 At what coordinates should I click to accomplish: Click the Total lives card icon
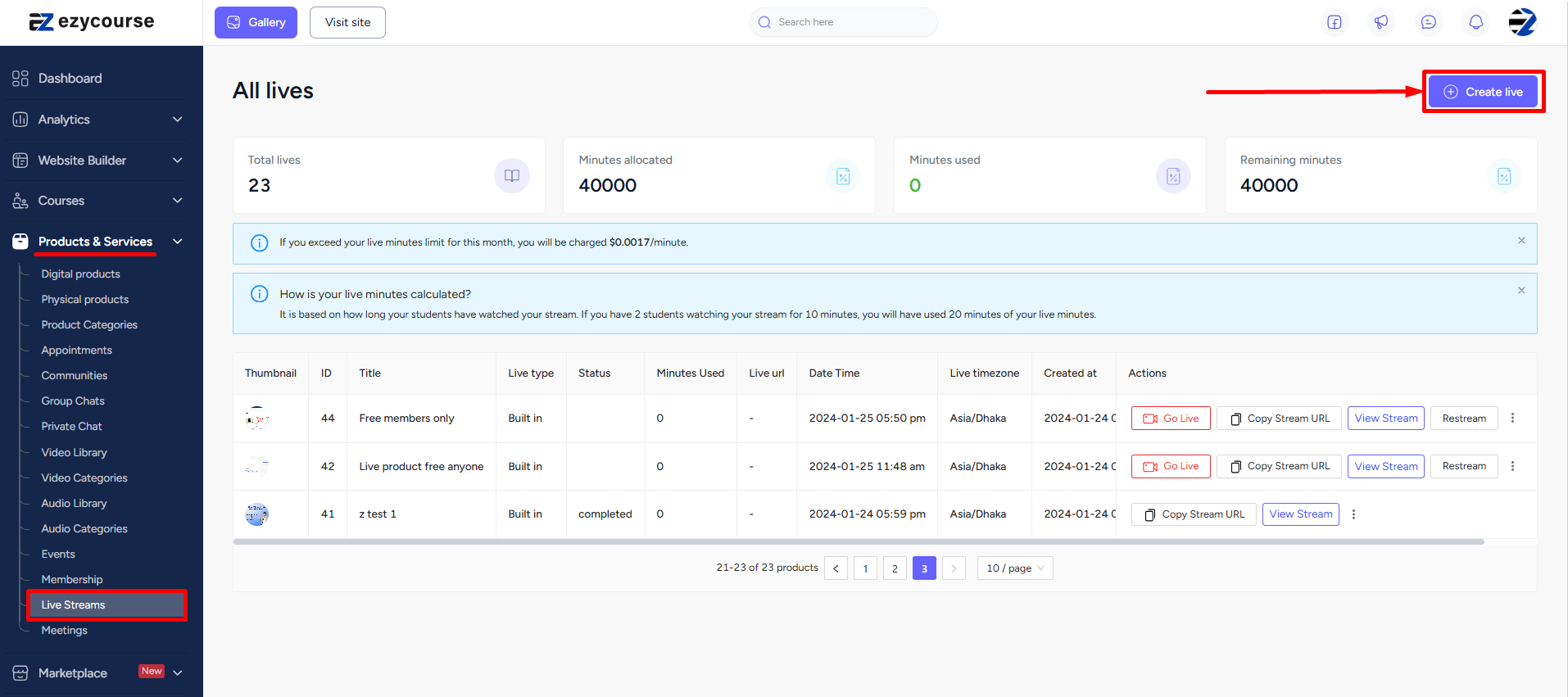(512, 175)
